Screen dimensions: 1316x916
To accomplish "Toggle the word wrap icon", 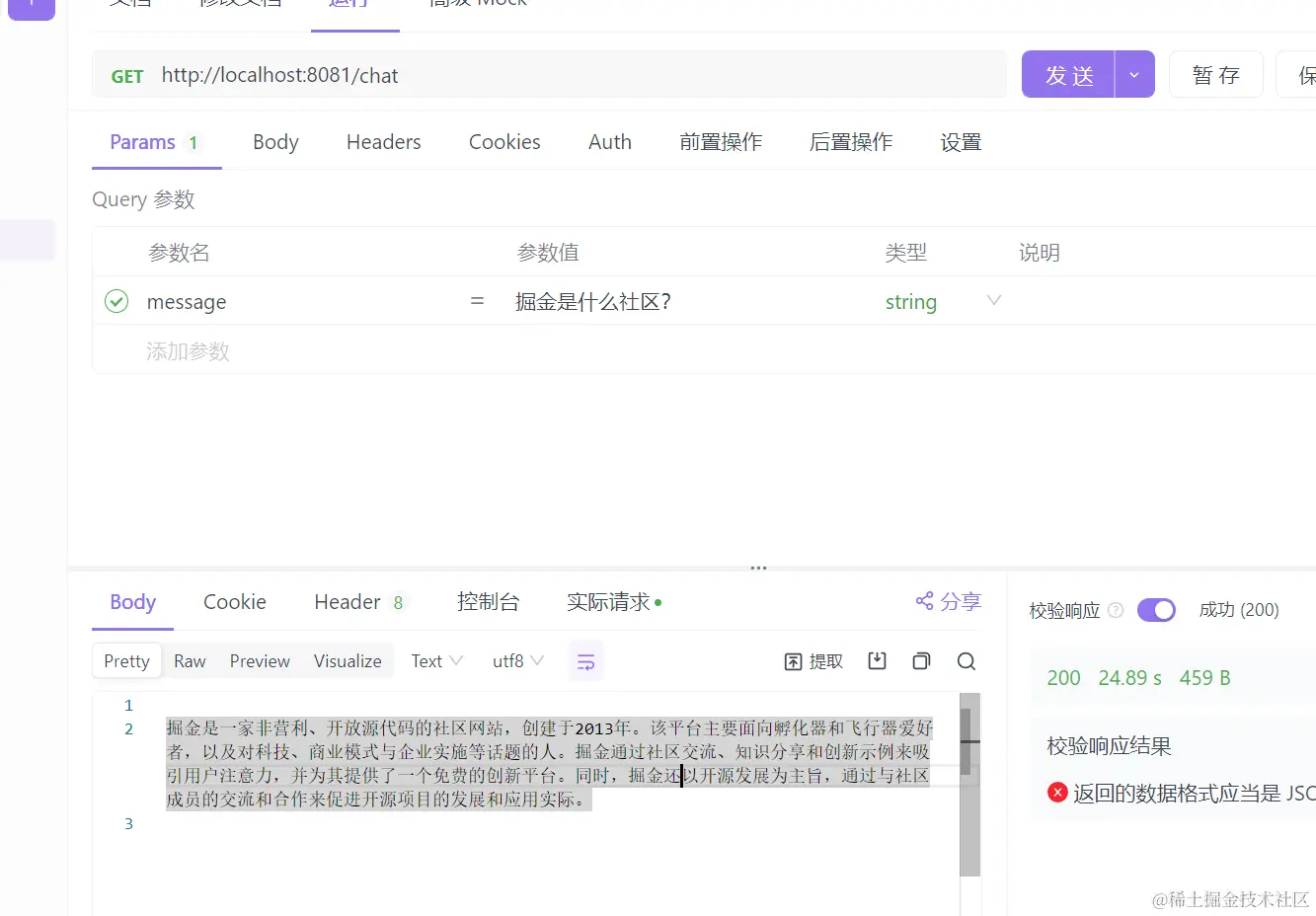I will pyautogui.click(x=586, y=661).
